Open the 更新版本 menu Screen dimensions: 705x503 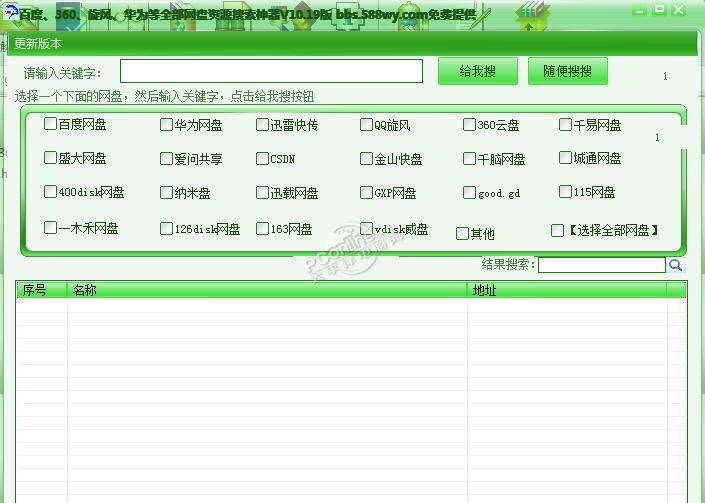pyautogui.click(x=38, y=44)
